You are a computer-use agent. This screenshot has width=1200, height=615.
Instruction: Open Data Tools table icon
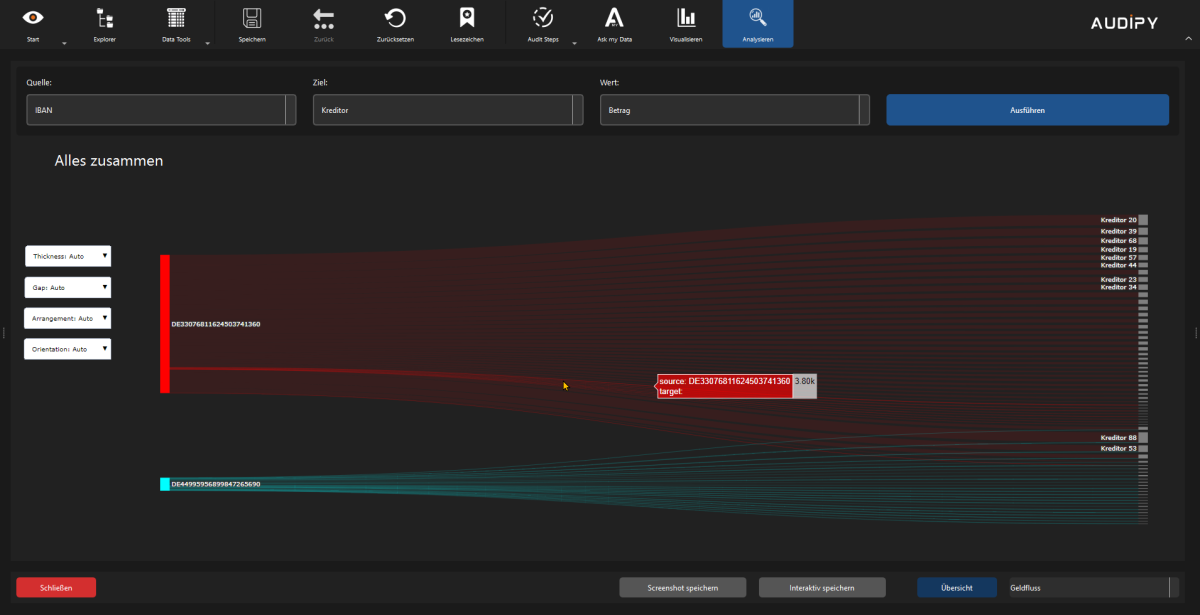click(176, 18)
